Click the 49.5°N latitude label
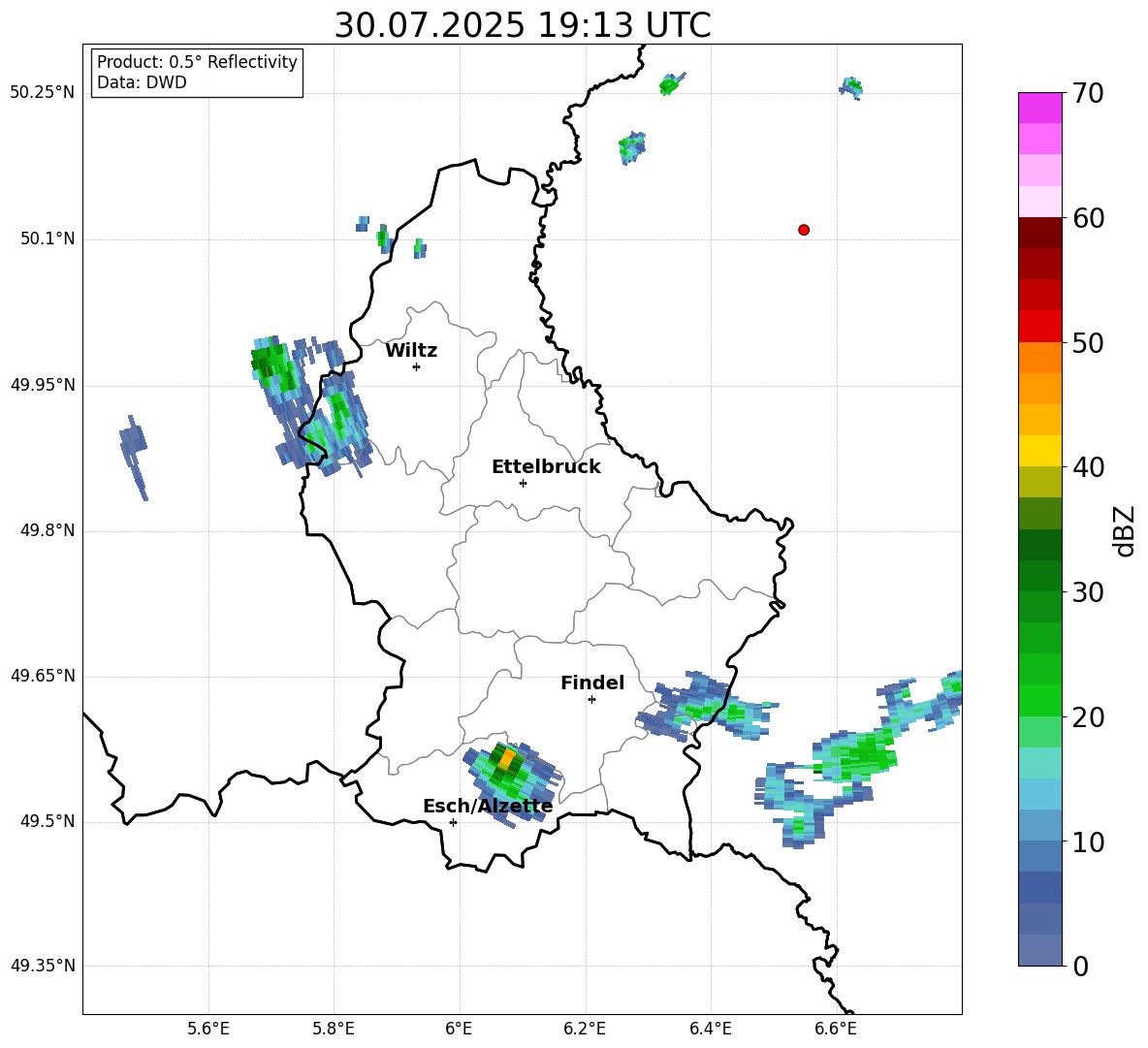Image resolution: width=1148 pixels, height=1048 pixels. (48, 821)
